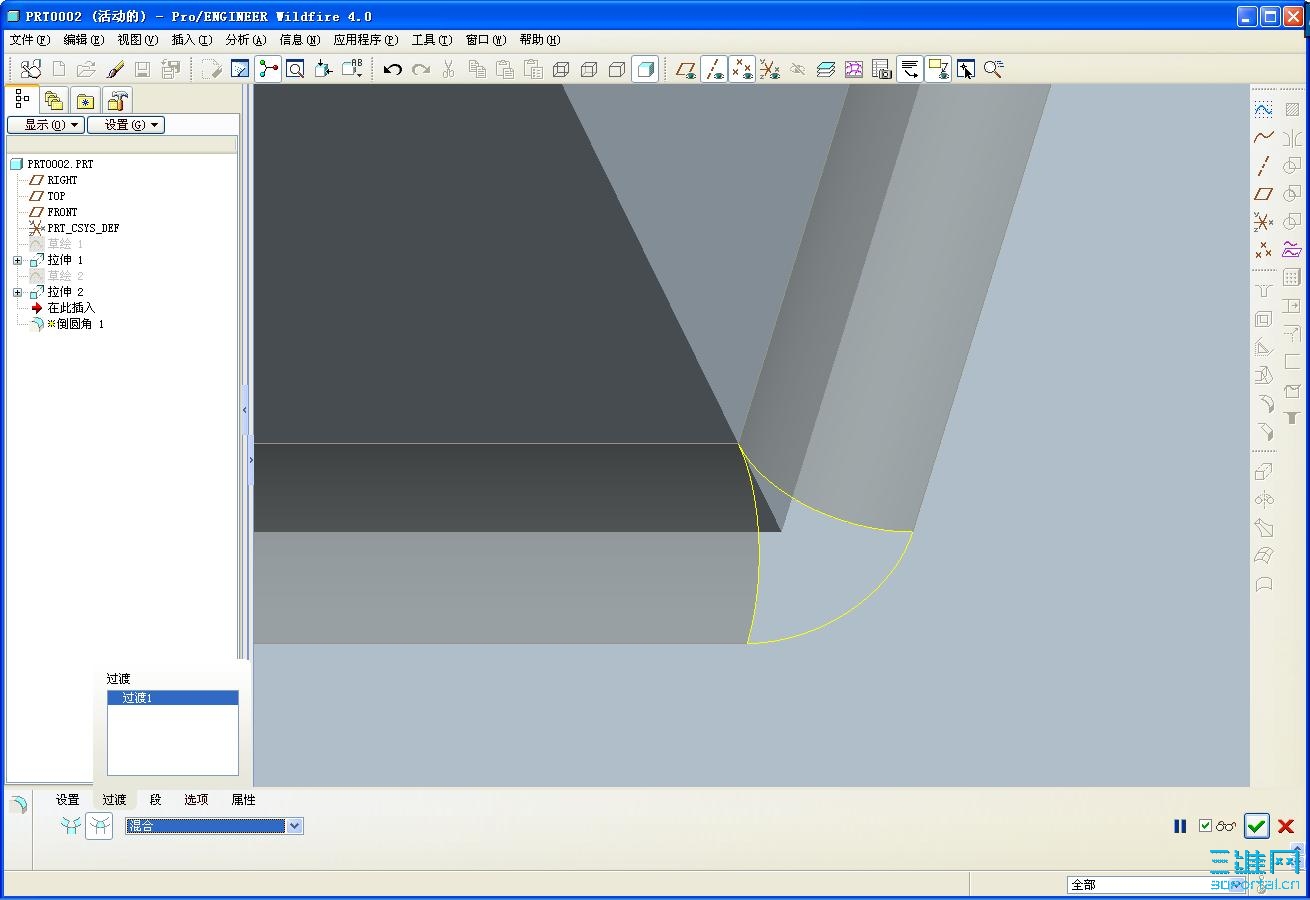
Task: Open the favorites tab icon
Action: point(85,100)
